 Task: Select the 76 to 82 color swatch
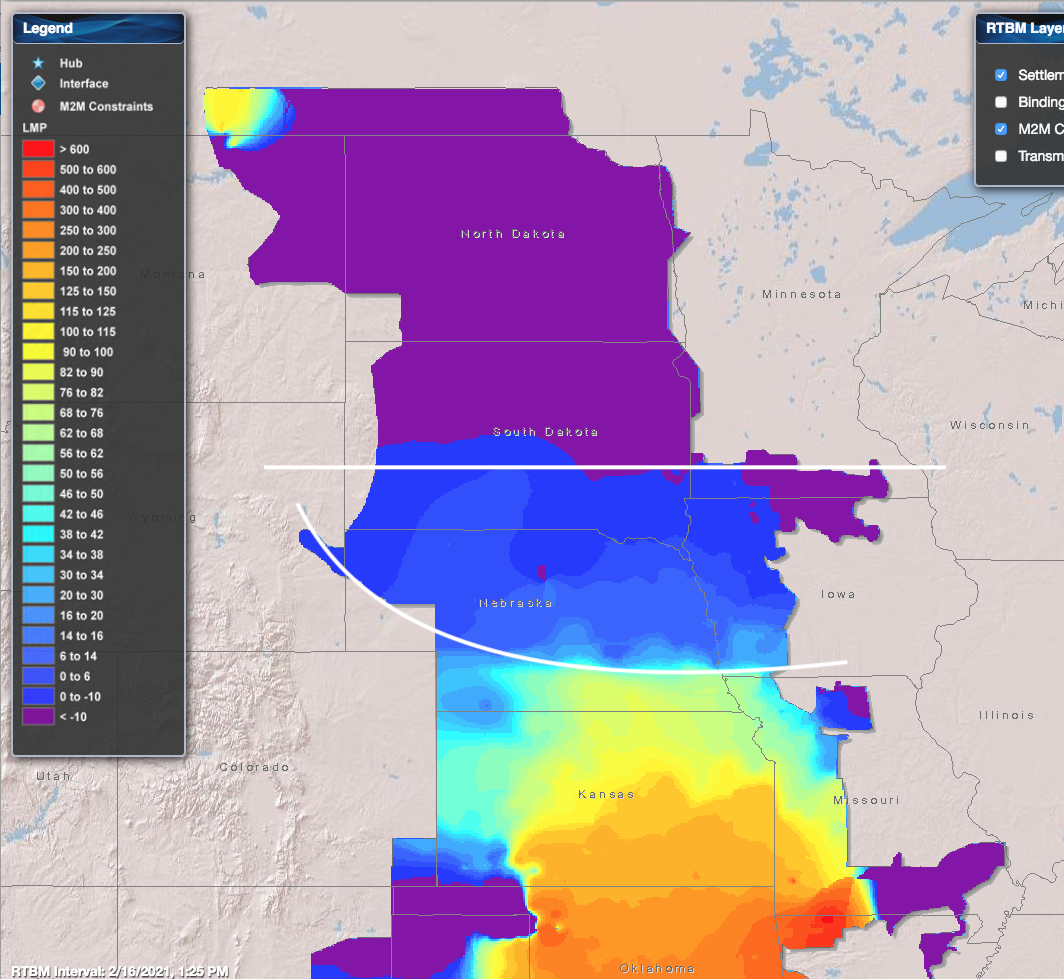[38, 392]
